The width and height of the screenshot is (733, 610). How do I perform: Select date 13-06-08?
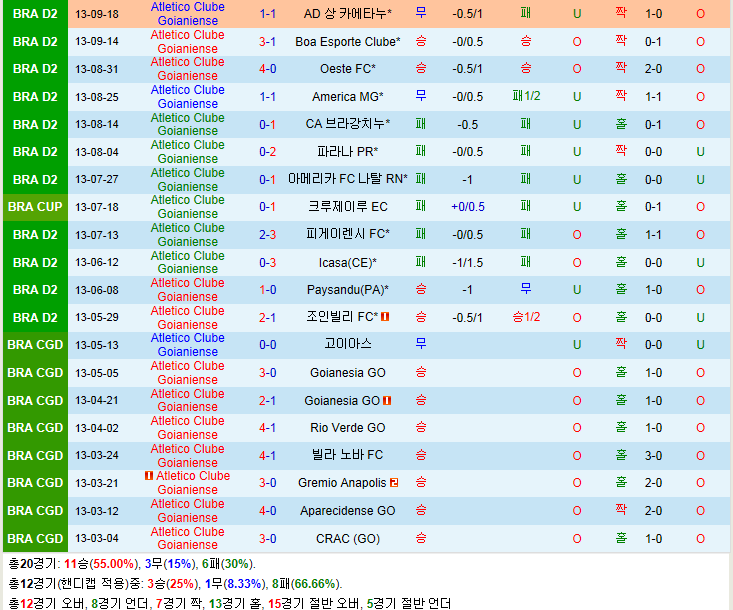tap(97, 289)
